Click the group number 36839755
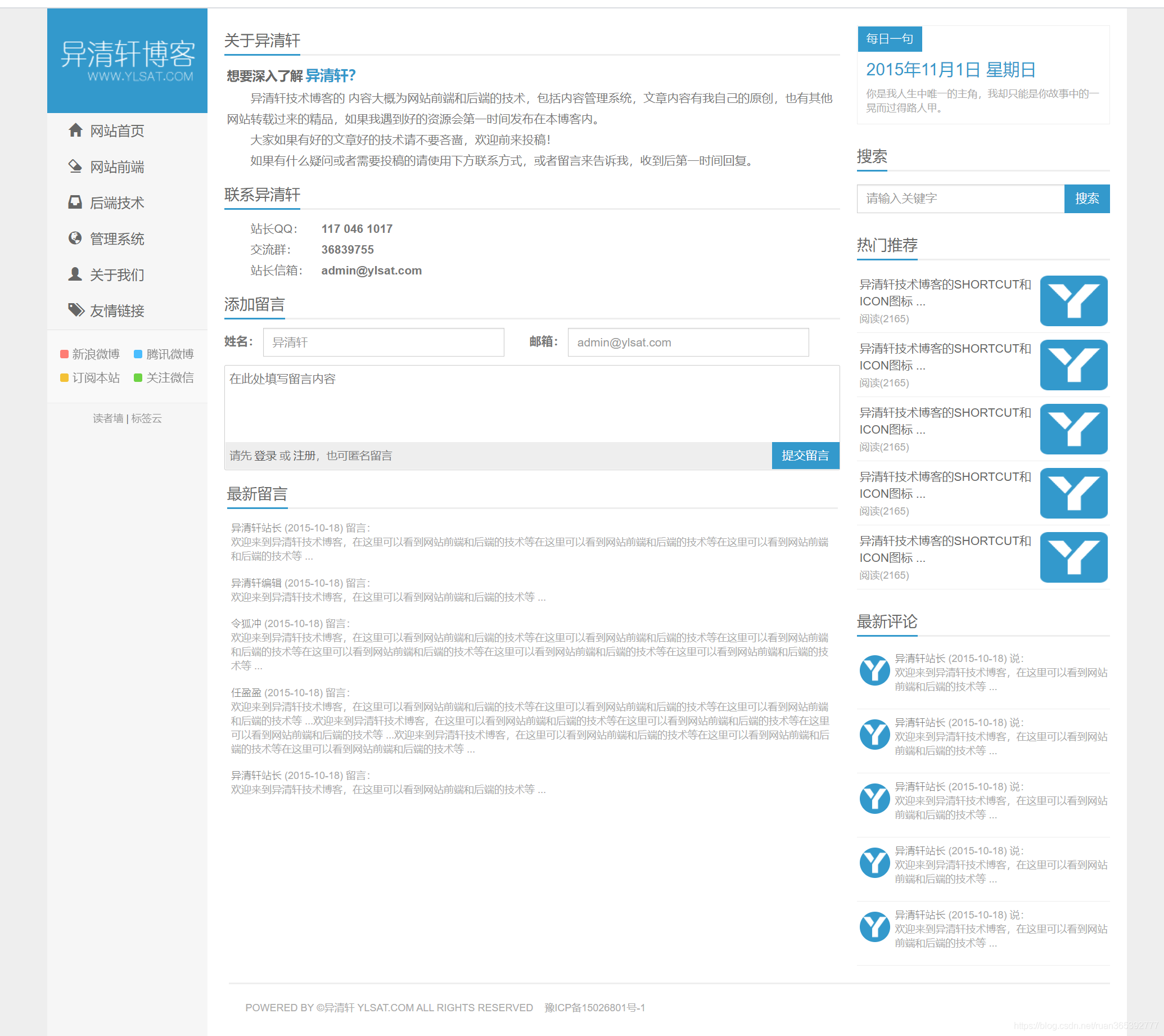The height and width of the screenshot is (1036, 1164). pyautogui.click(x=348, y=250)
